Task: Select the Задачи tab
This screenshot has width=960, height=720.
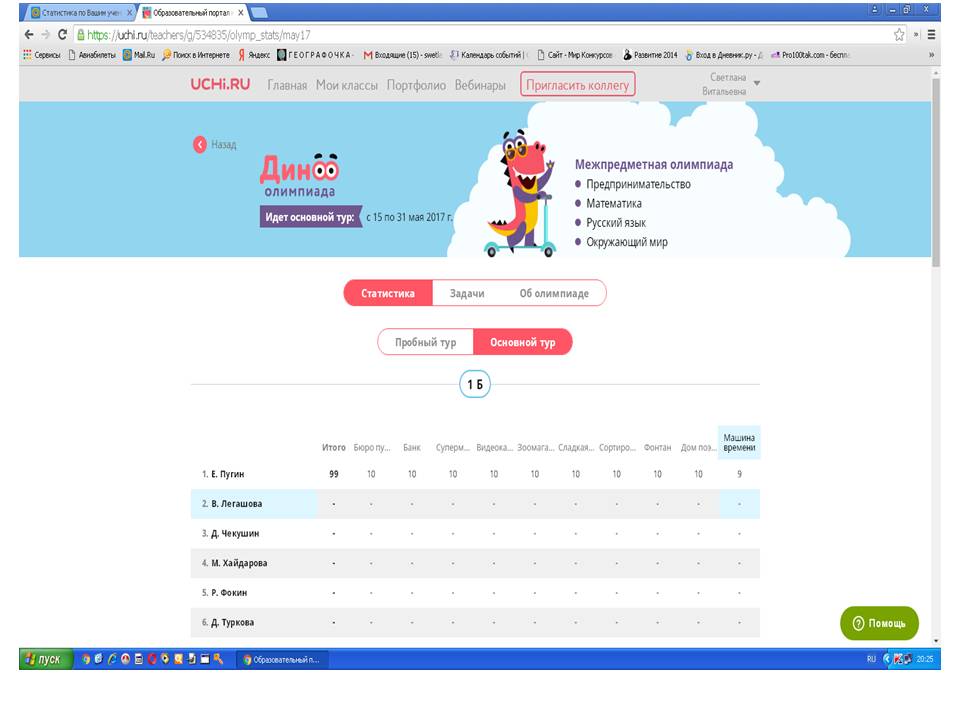Action: pos(467,293)
